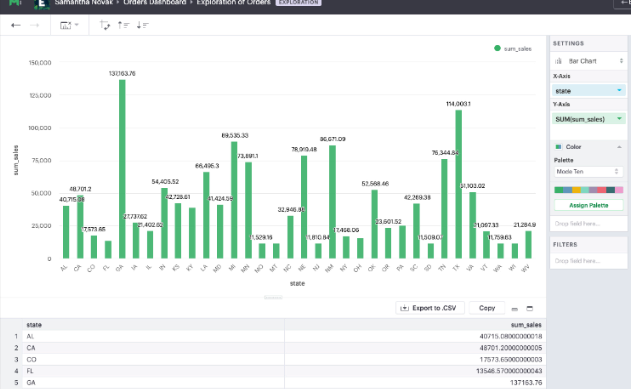Viewport: 631px width, 389px height.
Task: Sort ascending using toolbar icon
Action: point(123,25)
